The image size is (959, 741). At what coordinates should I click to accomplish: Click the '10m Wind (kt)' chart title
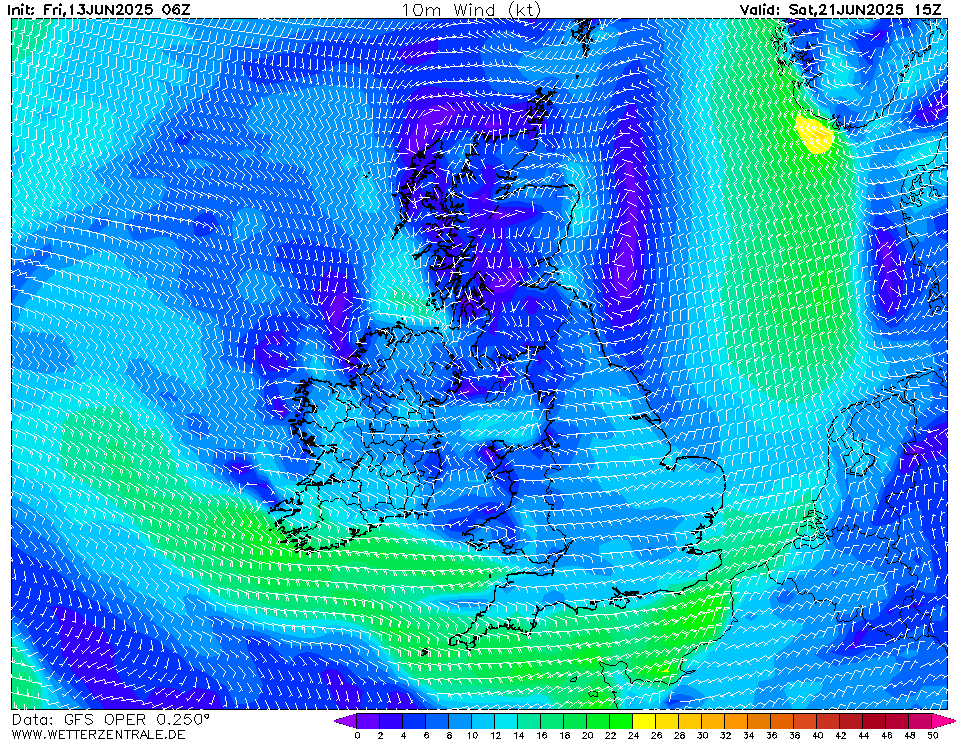[471, 10]
